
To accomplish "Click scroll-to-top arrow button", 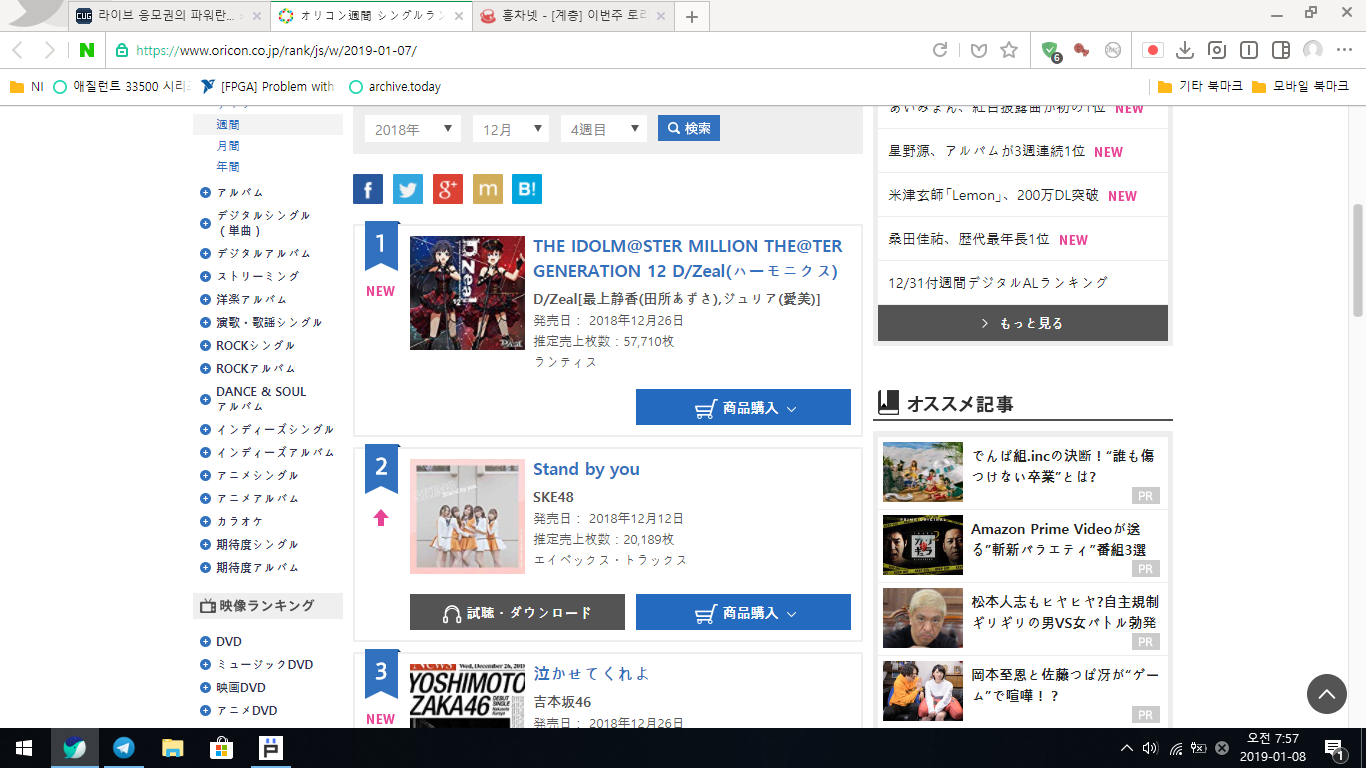I will pos(1326,693).
